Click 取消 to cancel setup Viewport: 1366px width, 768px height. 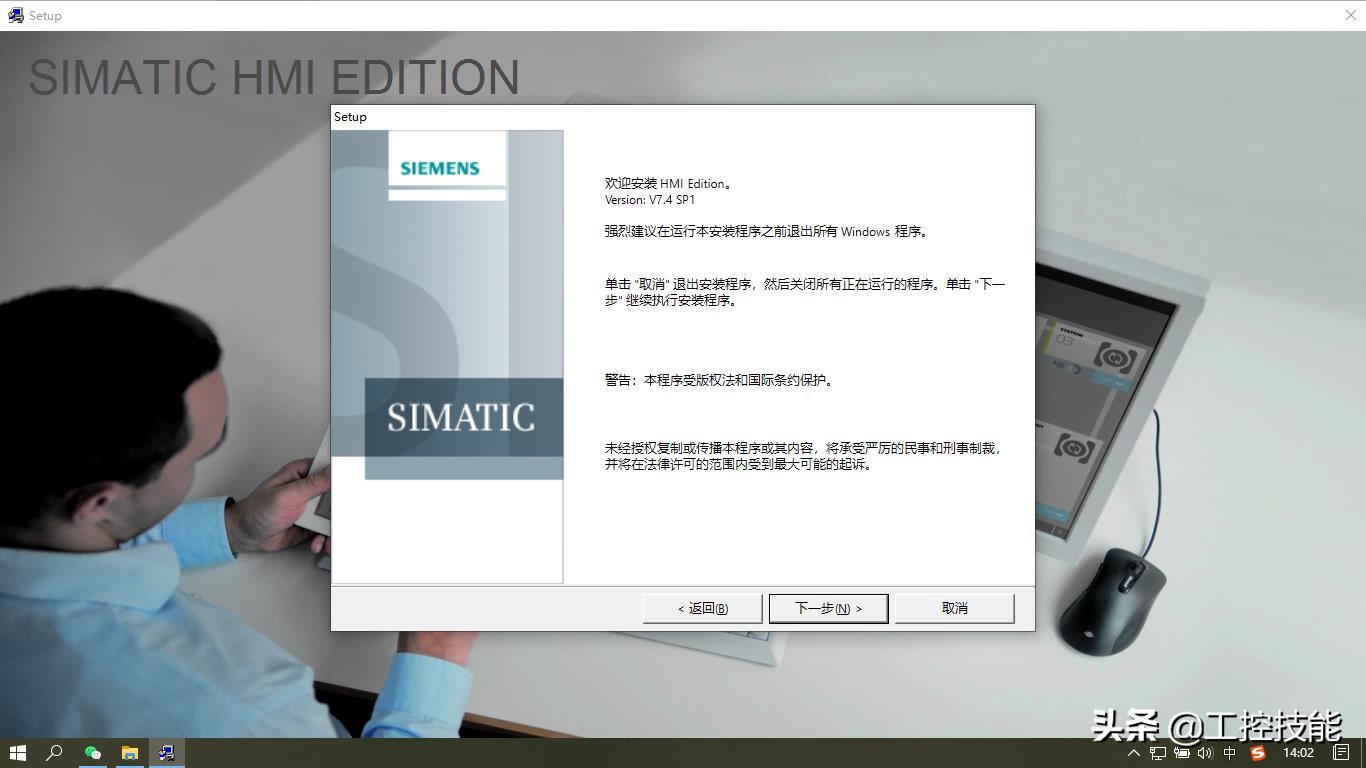pyautogui.click(x=952, y=607)
